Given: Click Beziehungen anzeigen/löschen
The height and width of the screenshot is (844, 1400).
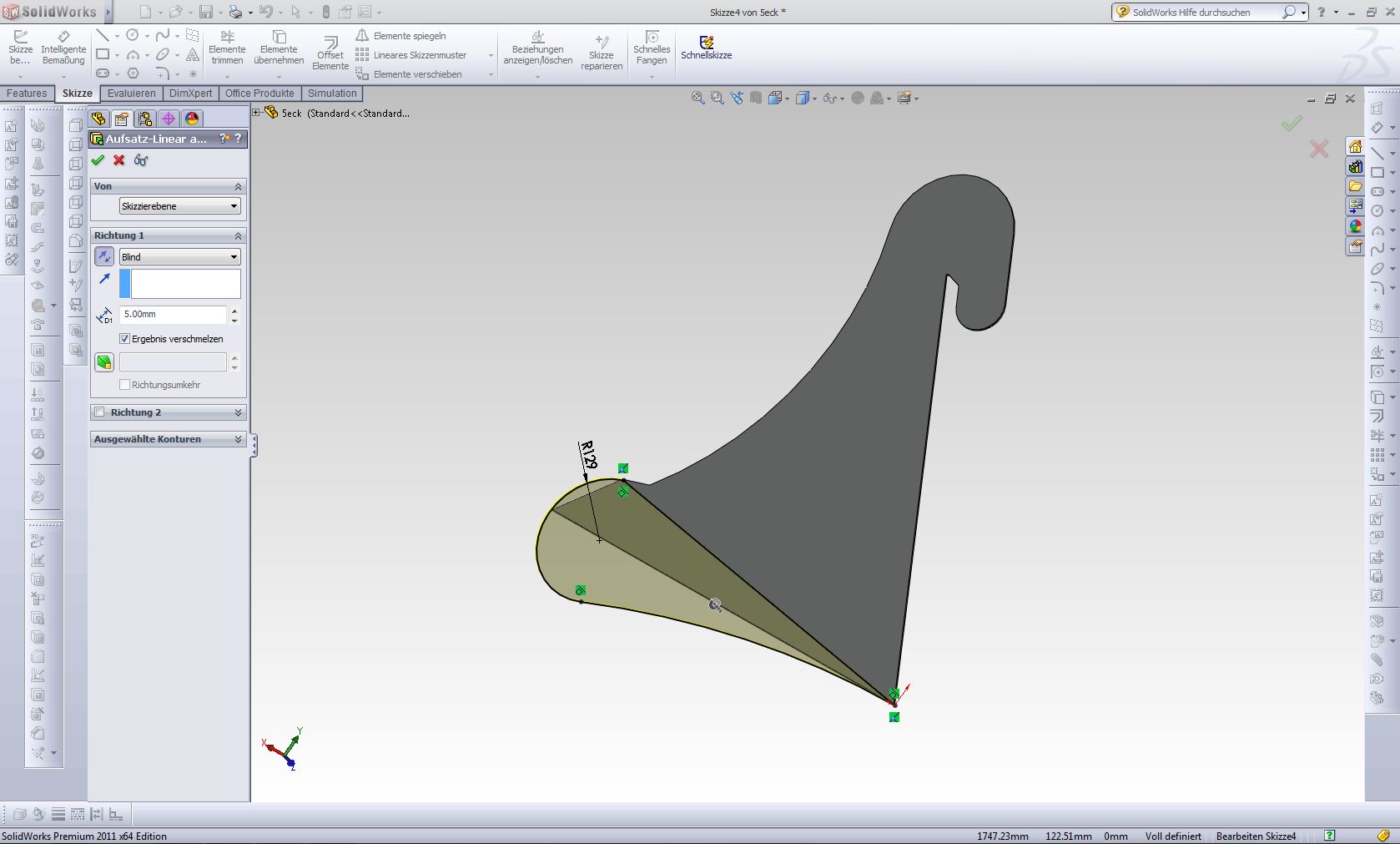Looking at the screenshot, I should [538, 48].
